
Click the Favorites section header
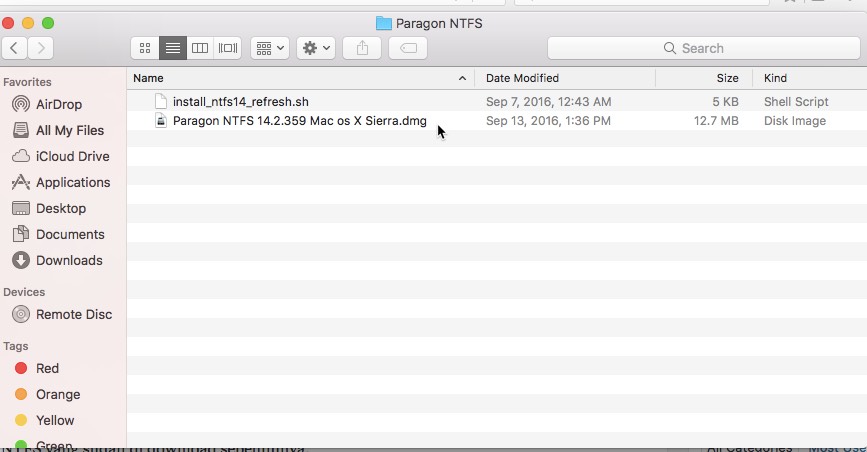pos(27,82)
